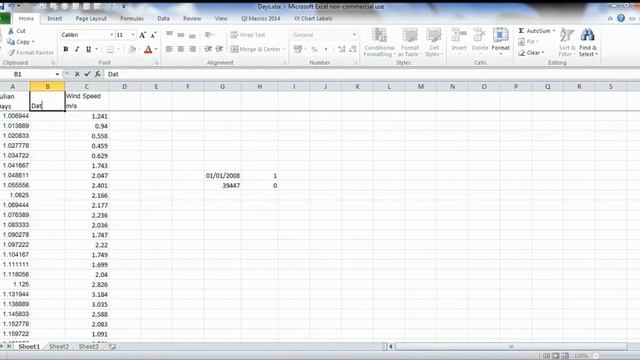Click the Cut scissors icon
This screenshot has height=360, width=640.
[11, 31]
